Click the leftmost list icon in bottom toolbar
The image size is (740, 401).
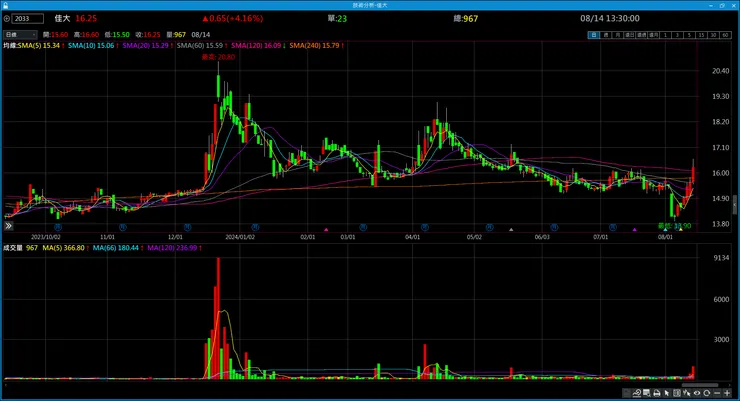626,393
